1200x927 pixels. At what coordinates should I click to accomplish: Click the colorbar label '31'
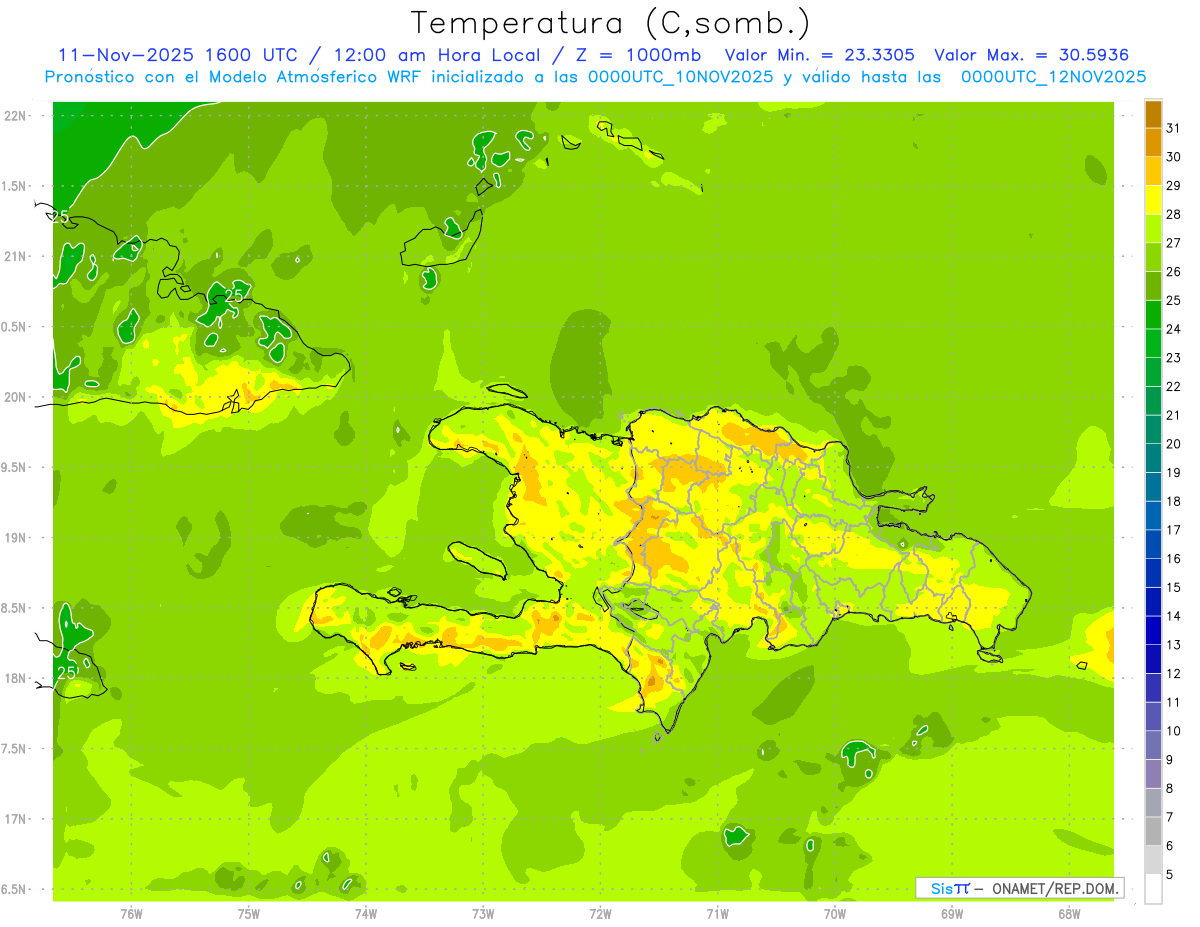pyautogui.click(x=1173, y=128)
